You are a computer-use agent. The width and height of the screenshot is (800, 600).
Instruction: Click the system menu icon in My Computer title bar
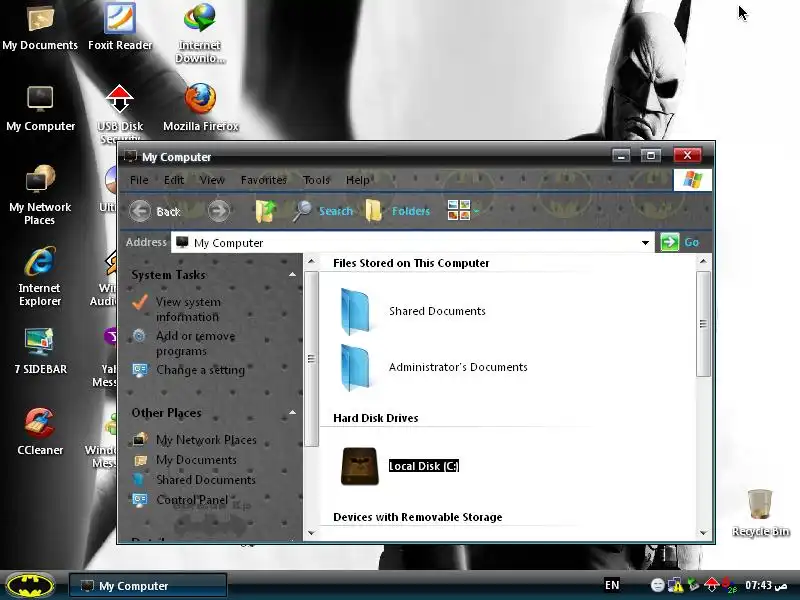(131, 156)
